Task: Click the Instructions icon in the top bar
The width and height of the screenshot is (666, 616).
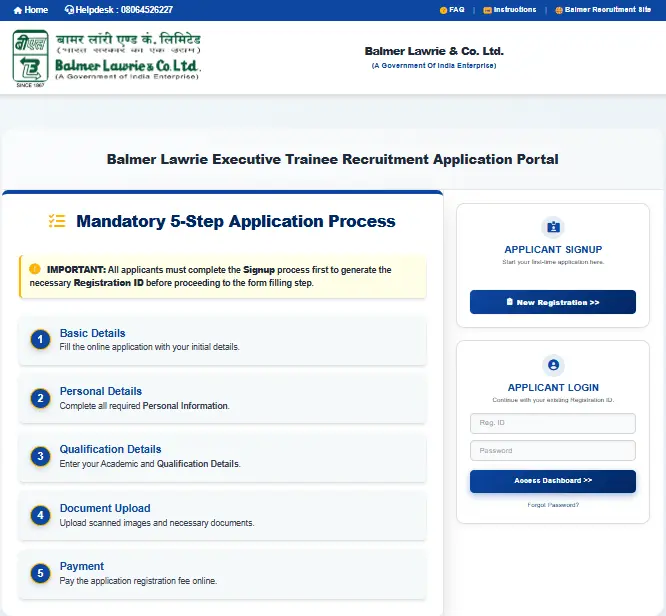Action: pyautogui.click(x=488, y=10)
